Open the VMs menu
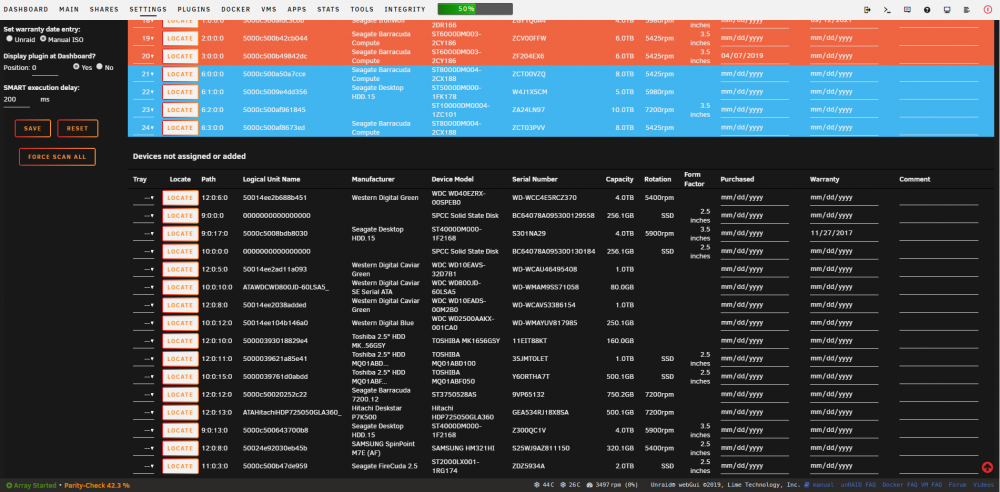1000x492 pixels. coord(269,10)
